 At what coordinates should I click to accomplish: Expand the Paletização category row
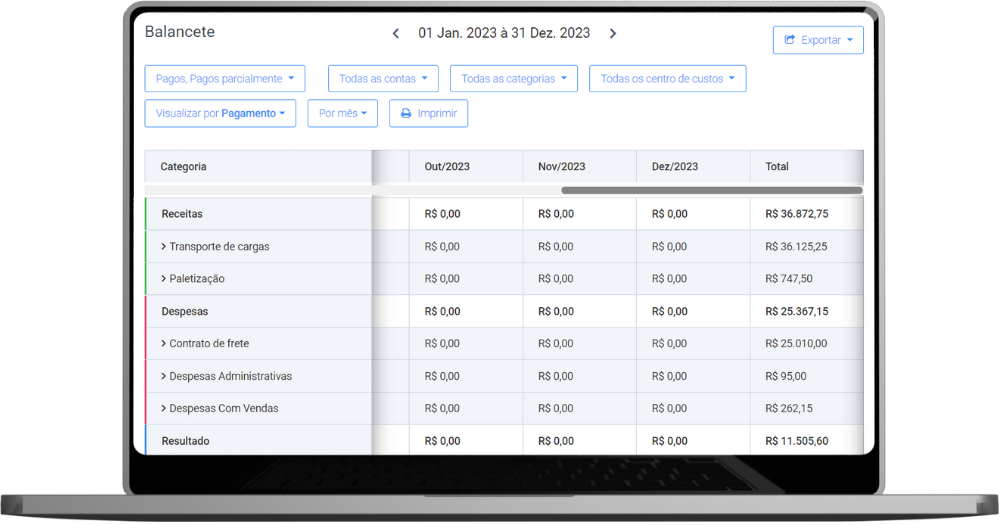tap(163, 278)
